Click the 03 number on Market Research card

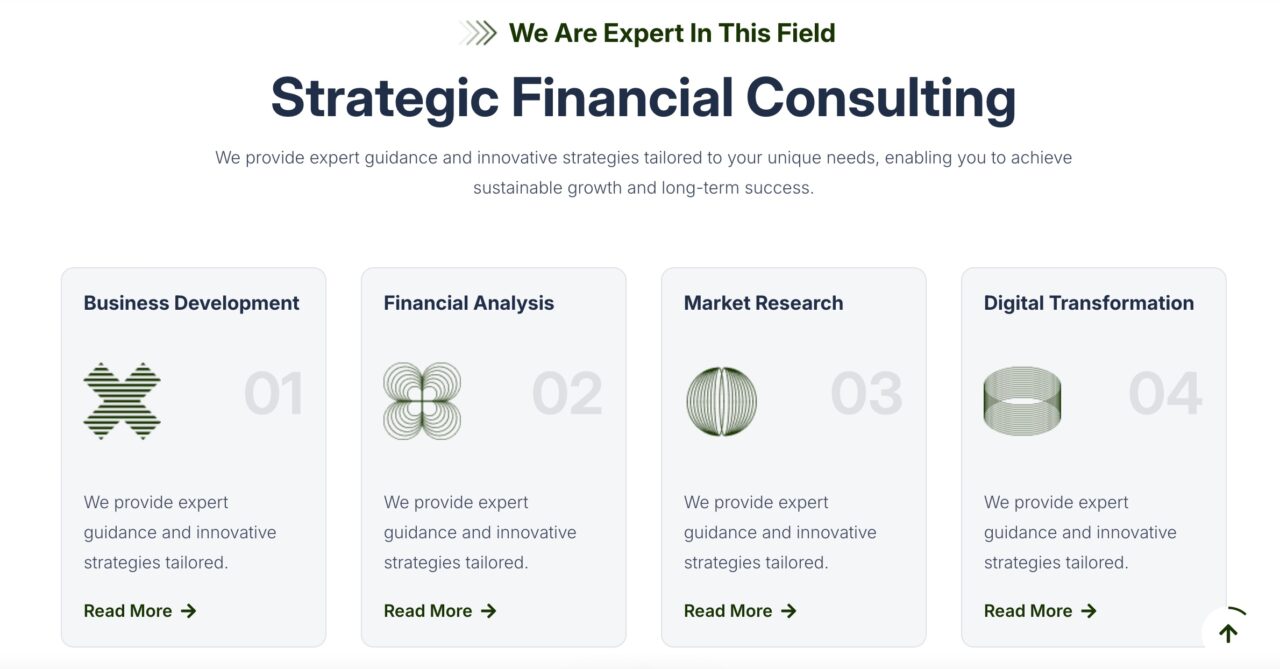pyautogui.click(x=866, y=393)
